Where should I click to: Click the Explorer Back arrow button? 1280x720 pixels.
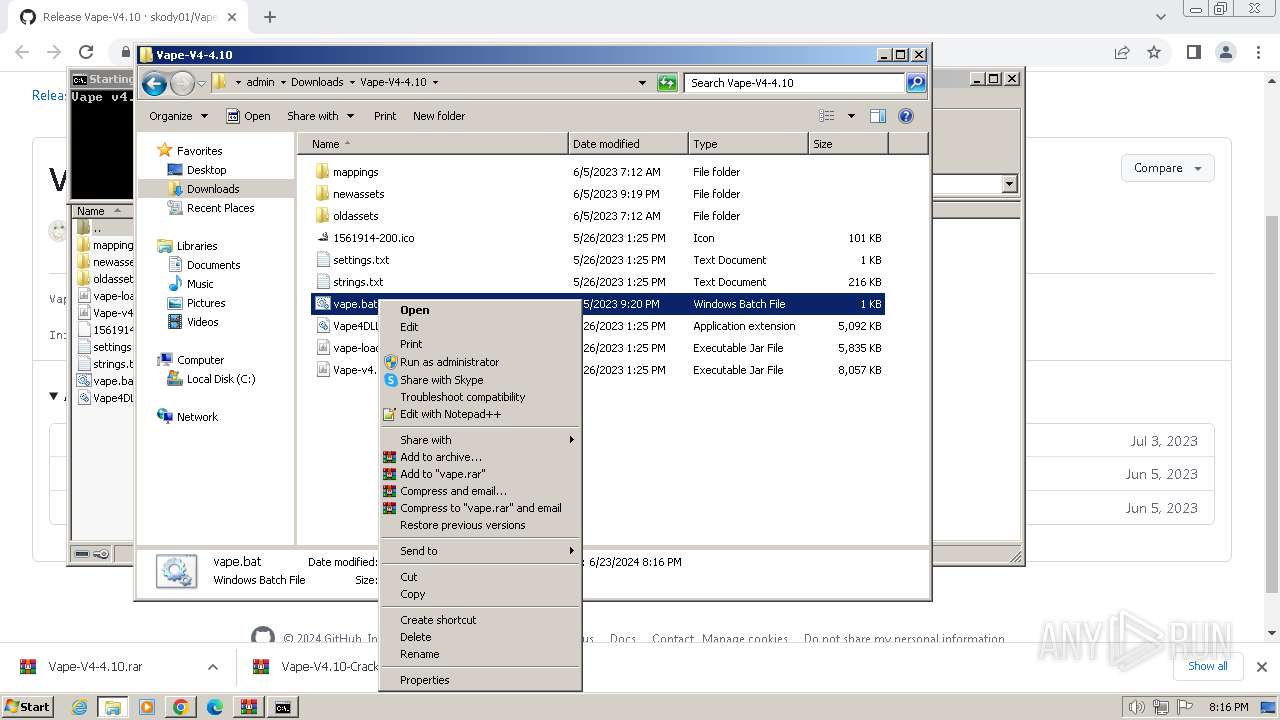[154, 84]
